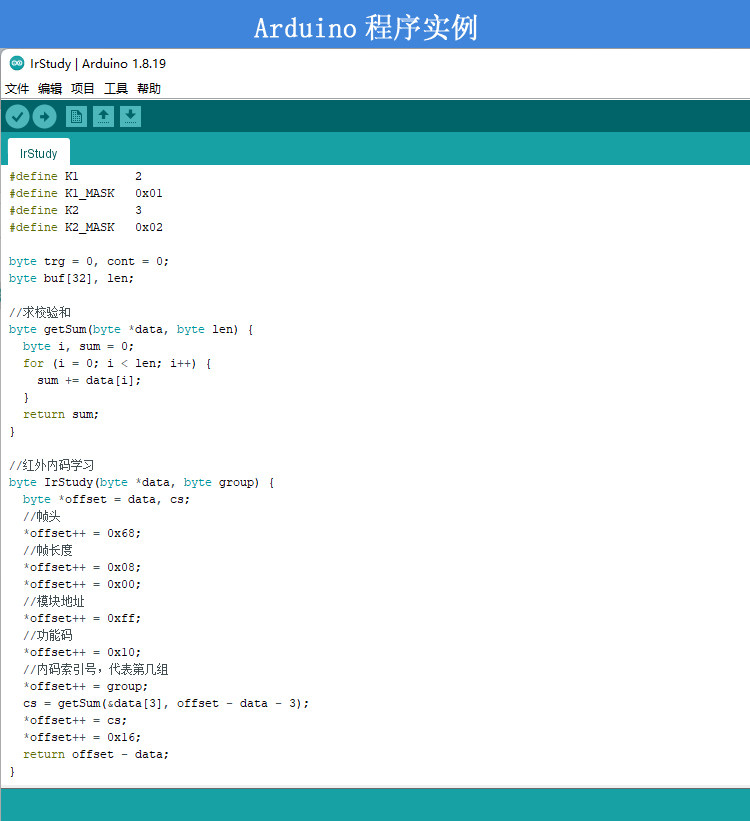Create a new sketch with the document icon
Image resolution: width=750 pixels, height=821 pixels.
click(x=76, y=116)
